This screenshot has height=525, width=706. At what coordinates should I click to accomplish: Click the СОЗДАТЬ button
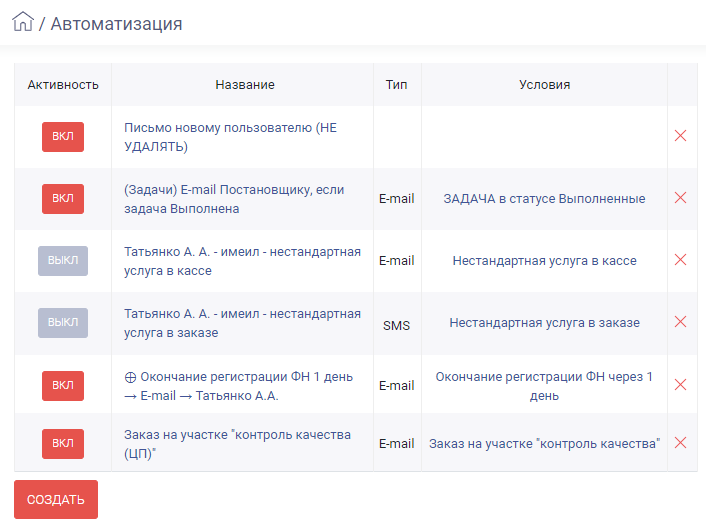56,499
